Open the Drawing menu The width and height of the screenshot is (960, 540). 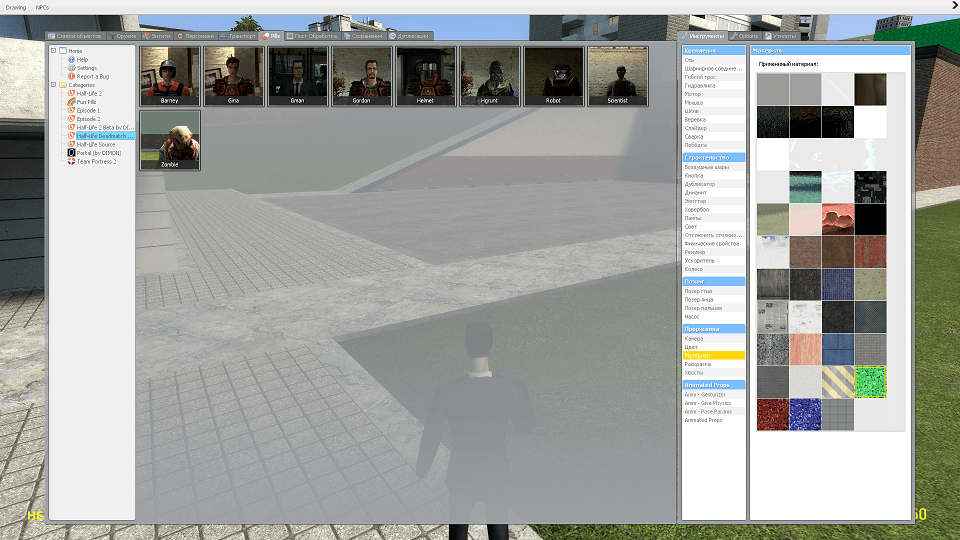(16, 7)
